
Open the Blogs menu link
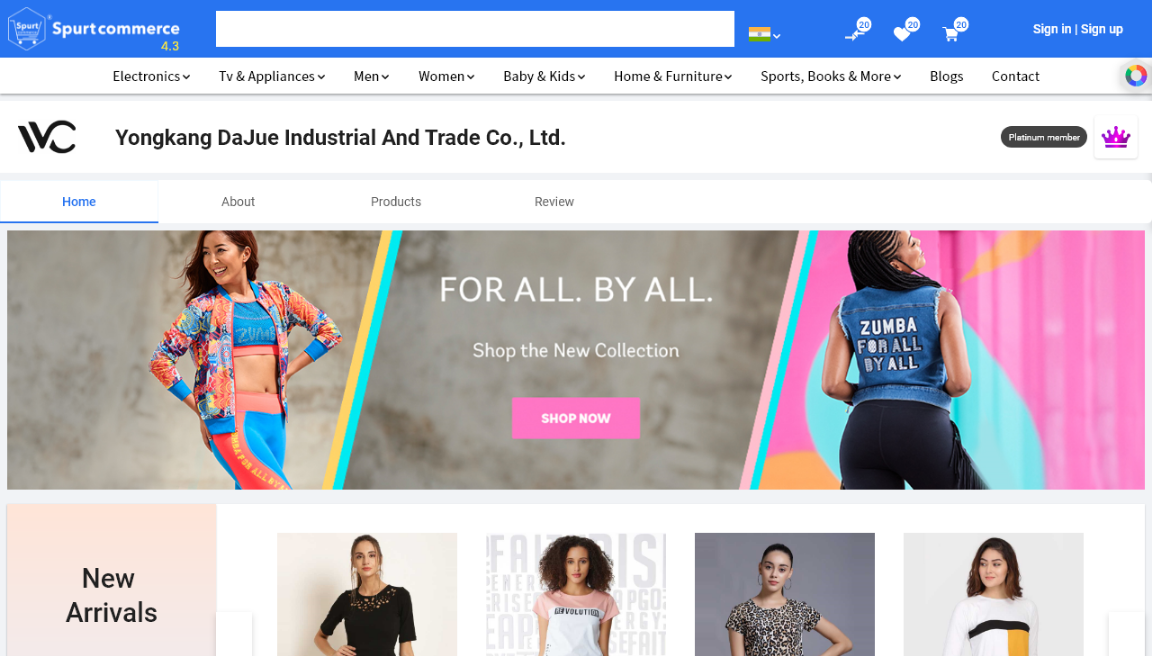(946, 76)
